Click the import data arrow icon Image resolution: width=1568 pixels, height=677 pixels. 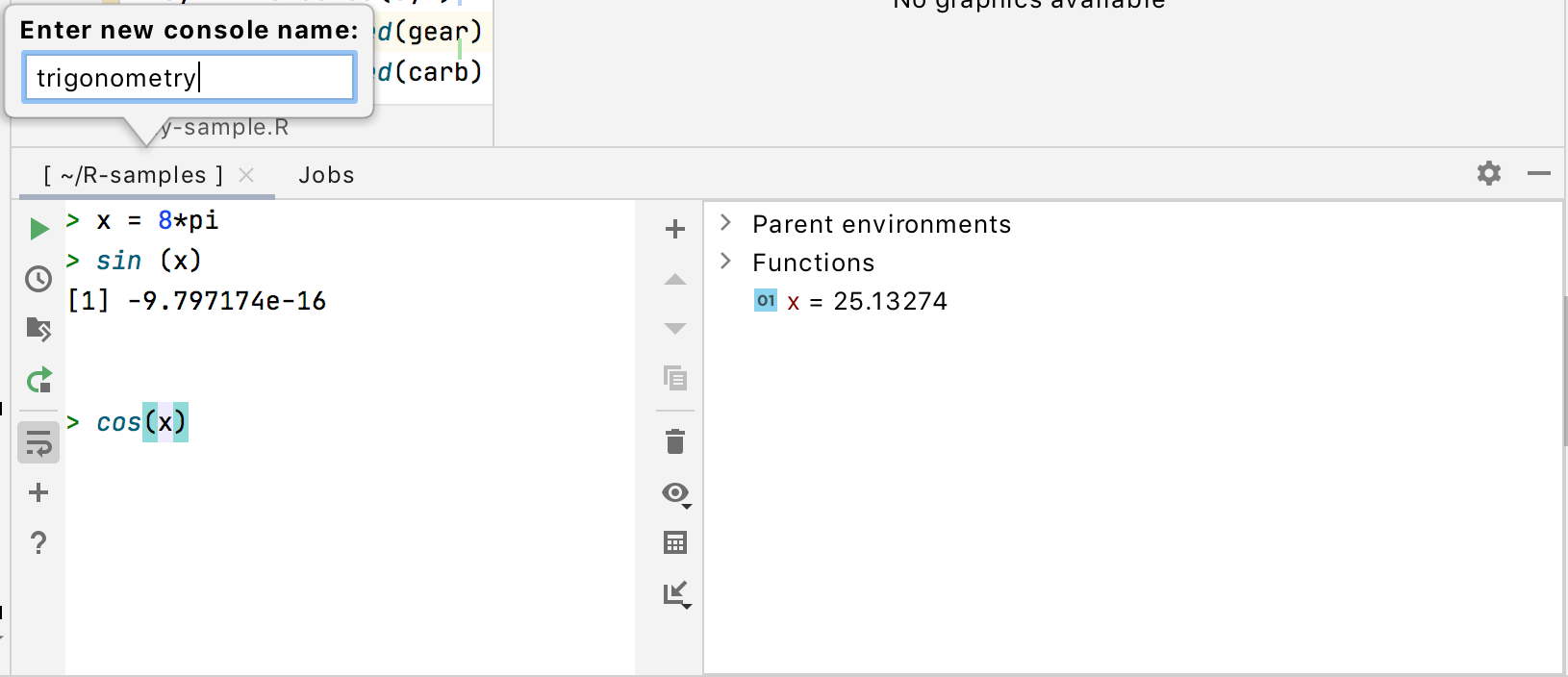point(676,593)
